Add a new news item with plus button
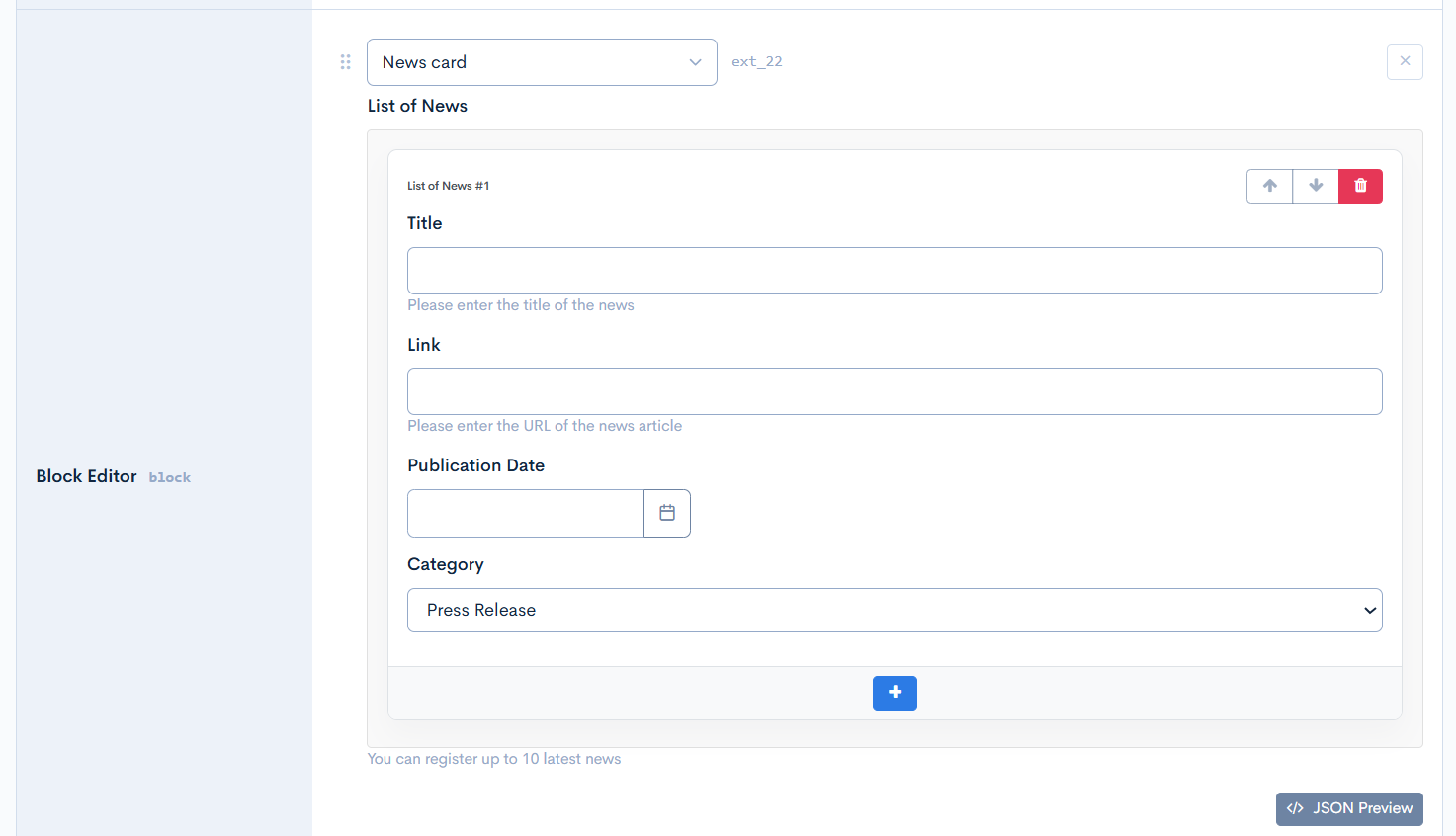This screenshot has height=836, width=1456. 895,693
